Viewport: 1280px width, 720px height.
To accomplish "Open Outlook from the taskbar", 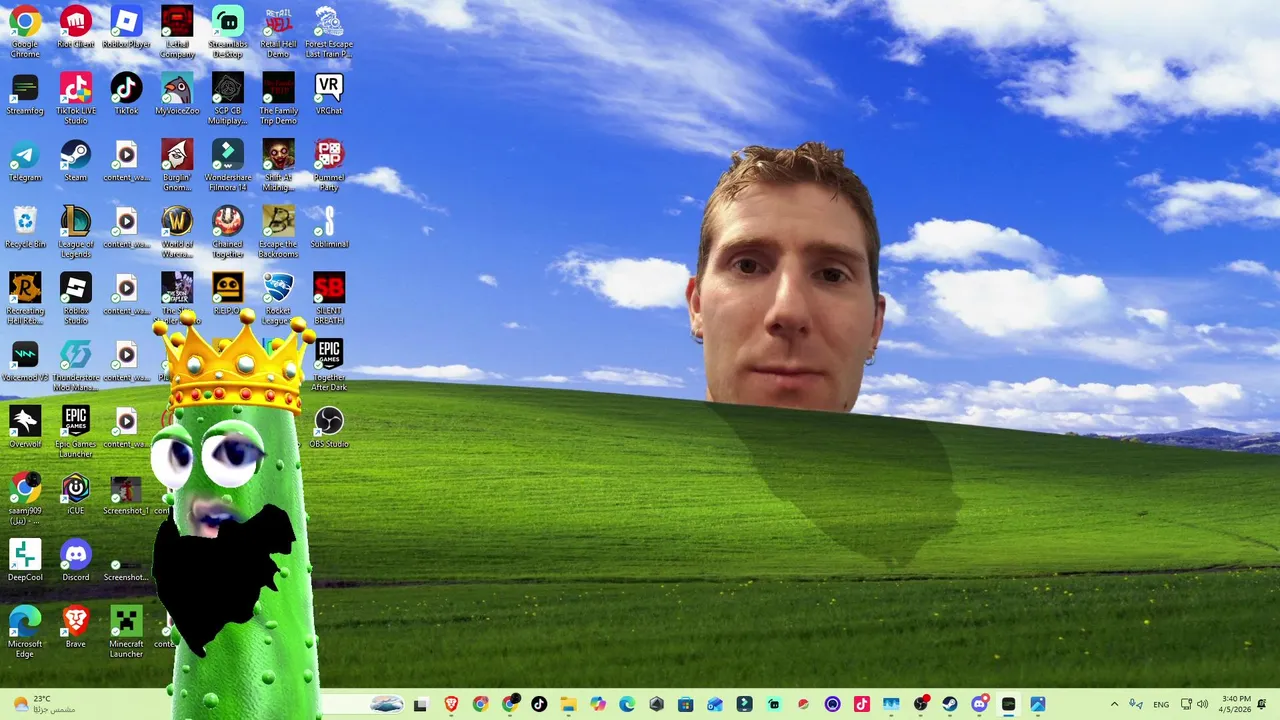I will click(x=714, y=705).
